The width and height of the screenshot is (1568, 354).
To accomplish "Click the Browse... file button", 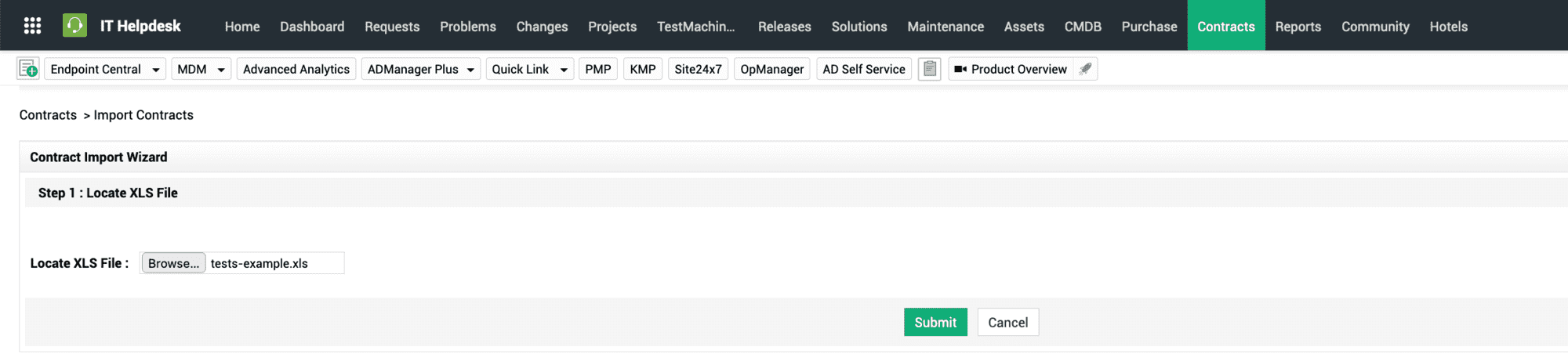I will (x=173, y=263).
